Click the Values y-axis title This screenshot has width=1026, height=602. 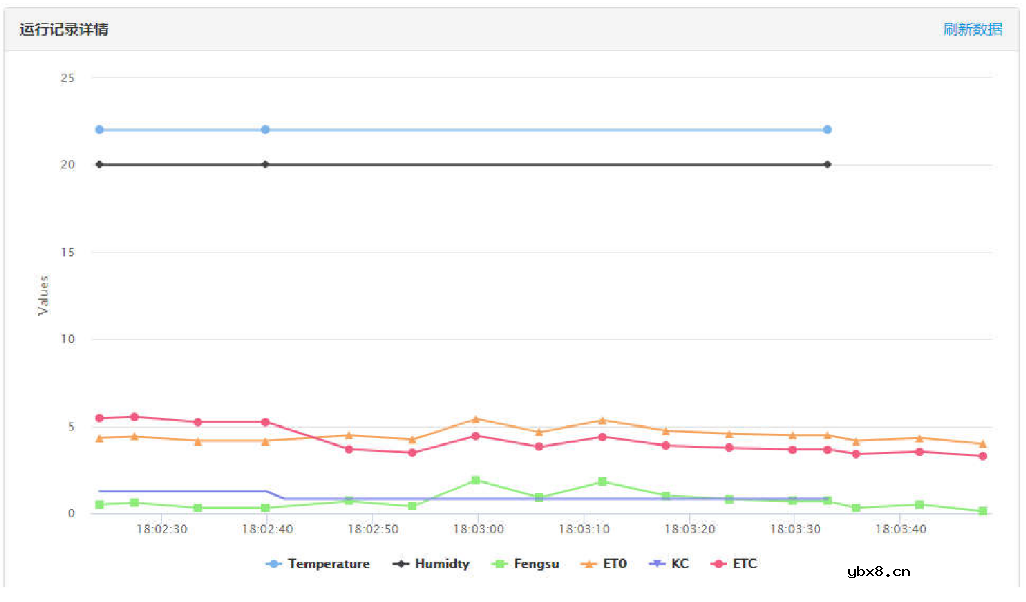coord(43,295)
